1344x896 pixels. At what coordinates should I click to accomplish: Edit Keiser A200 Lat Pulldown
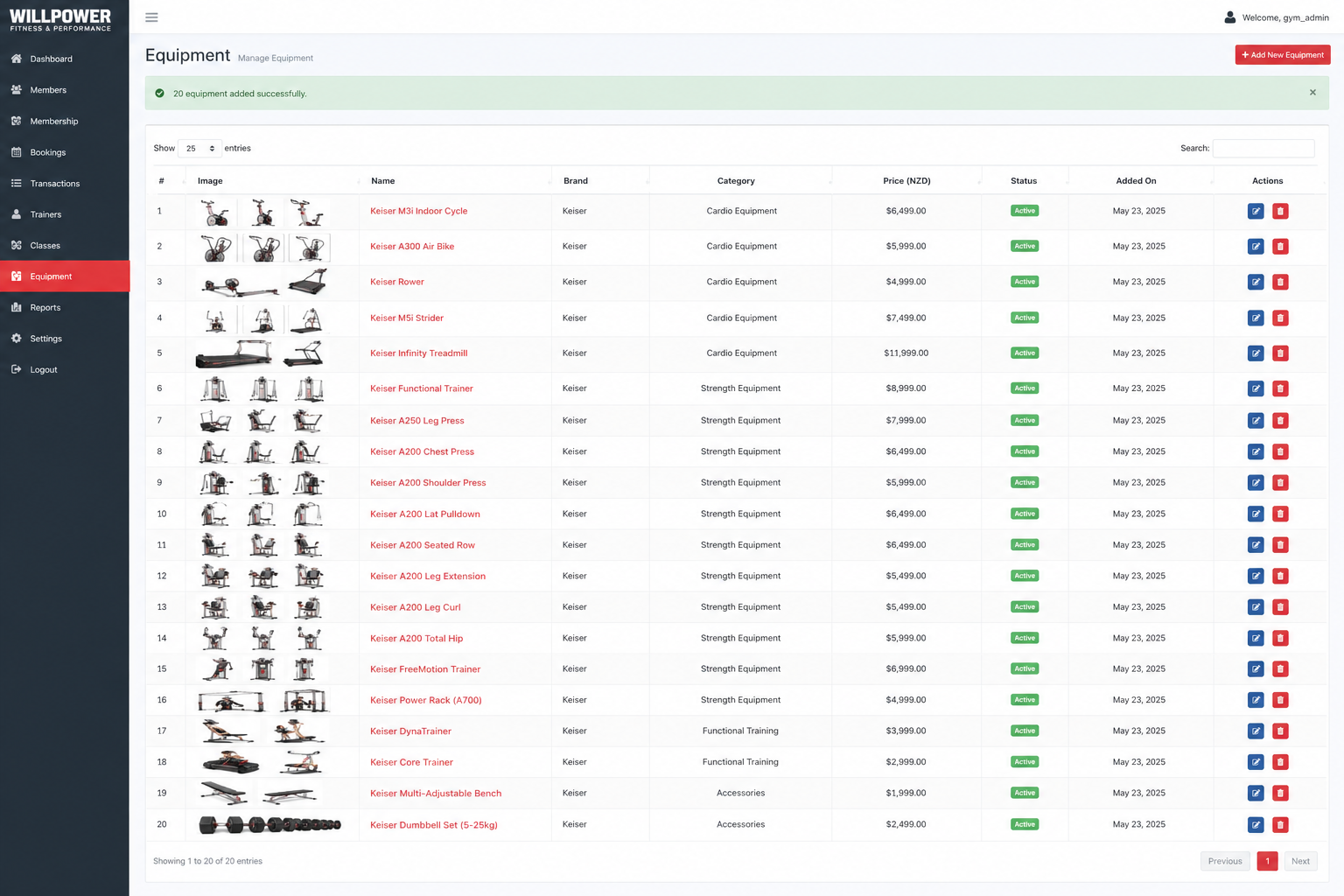(x=1256, y=514)
